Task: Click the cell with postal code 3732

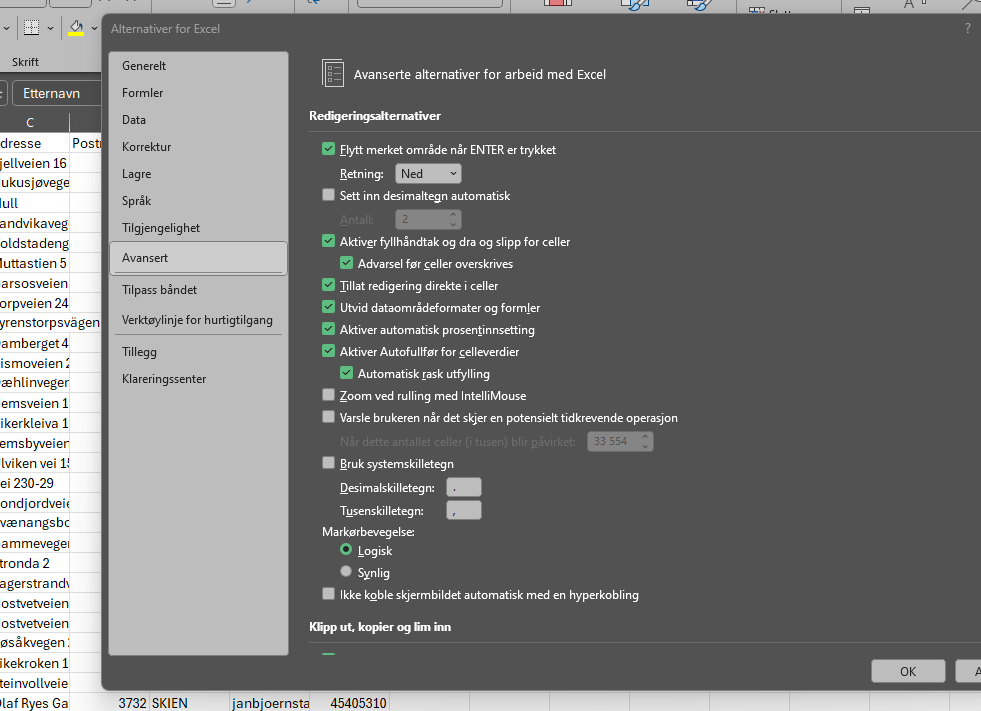Action: pyautogui.click(x=109, y=703)
